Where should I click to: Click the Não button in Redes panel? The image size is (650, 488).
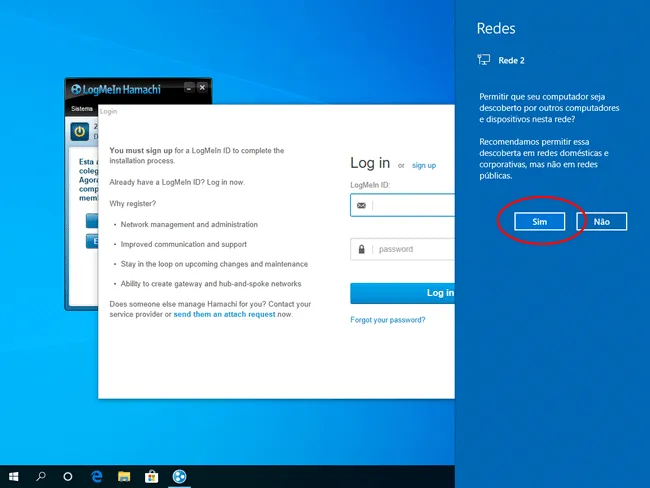tap(601, 221)
